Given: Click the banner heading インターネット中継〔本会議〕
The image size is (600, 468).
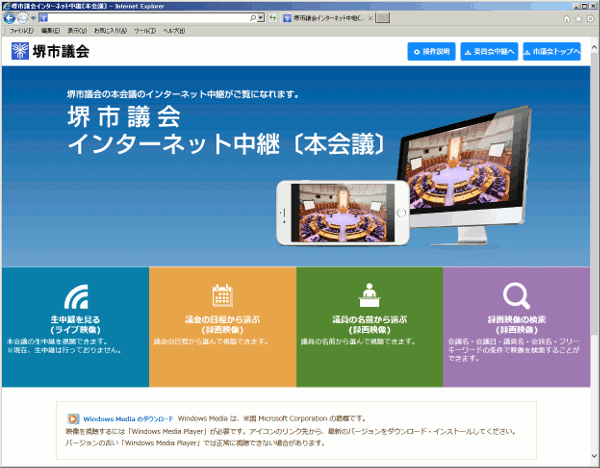Looking at the screenshot, I should 226,144.
